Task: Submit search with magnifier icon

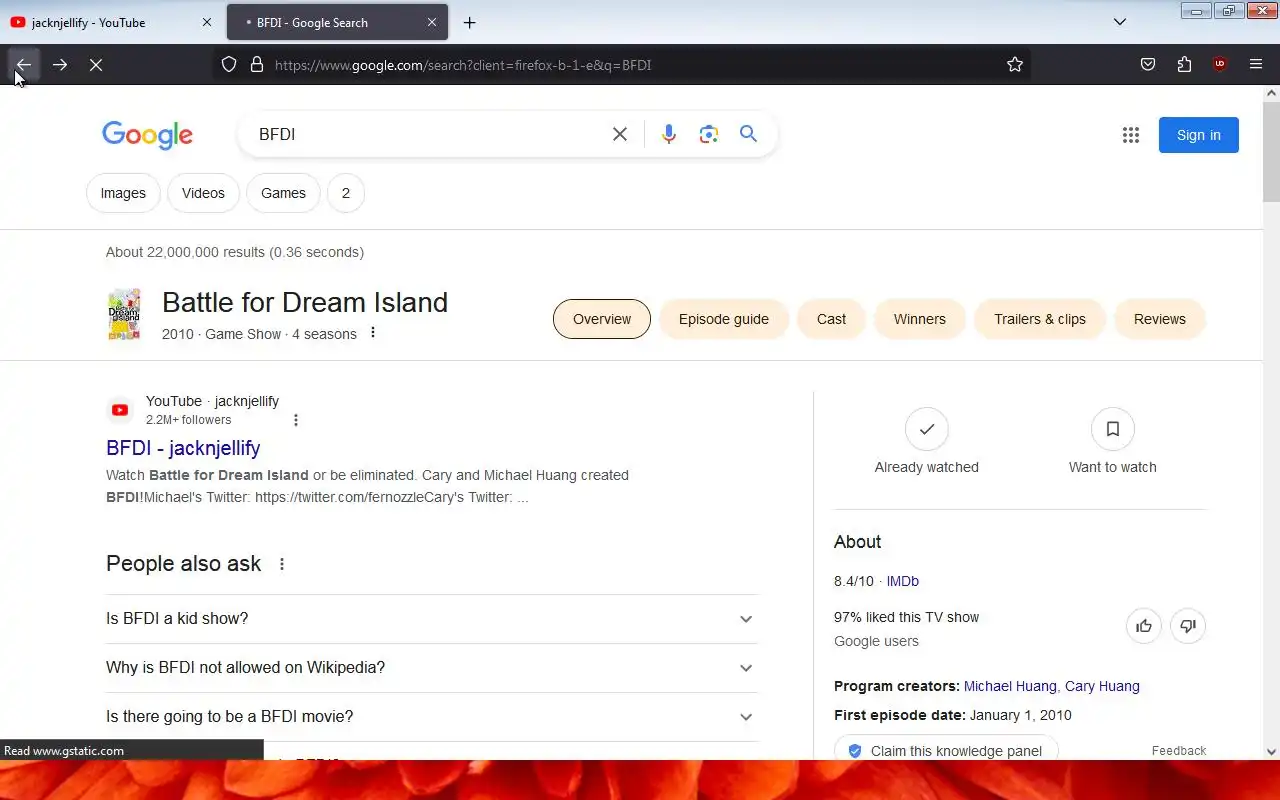Action: click(748, 134)
